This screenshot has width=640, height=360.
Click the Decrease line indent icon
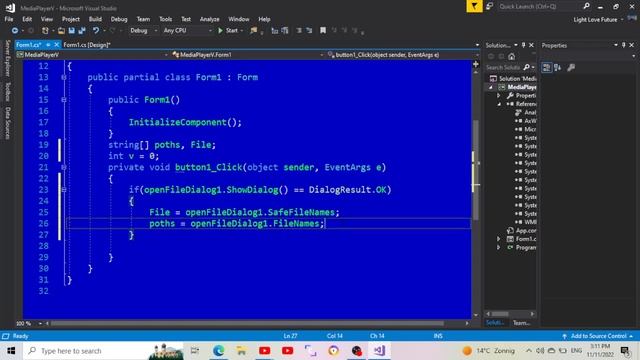[299, 31]
